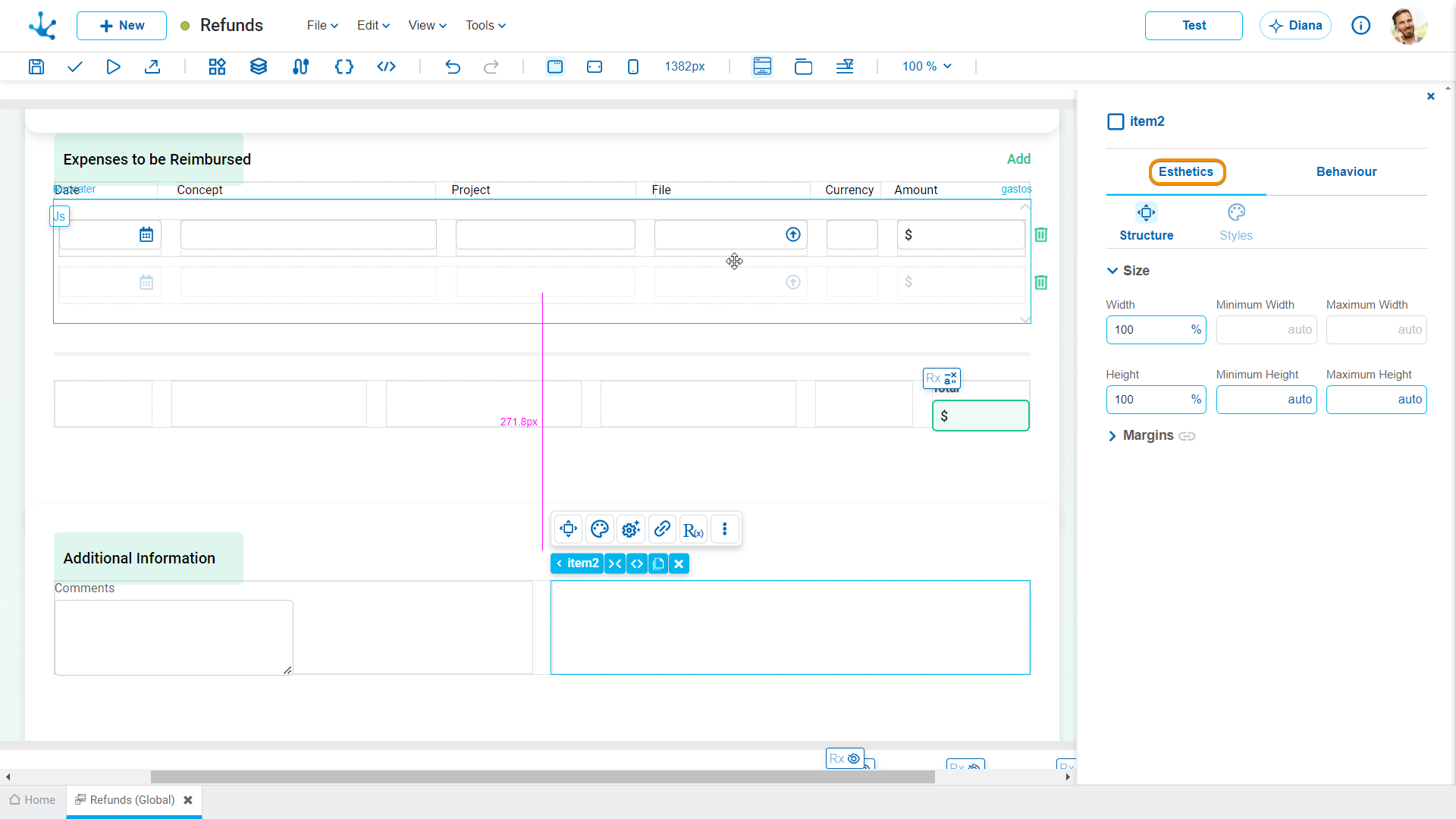Open the R(x) rules icon in floating toolbar
Viewport: 1456px width, 819px height.
click(693, 529)
